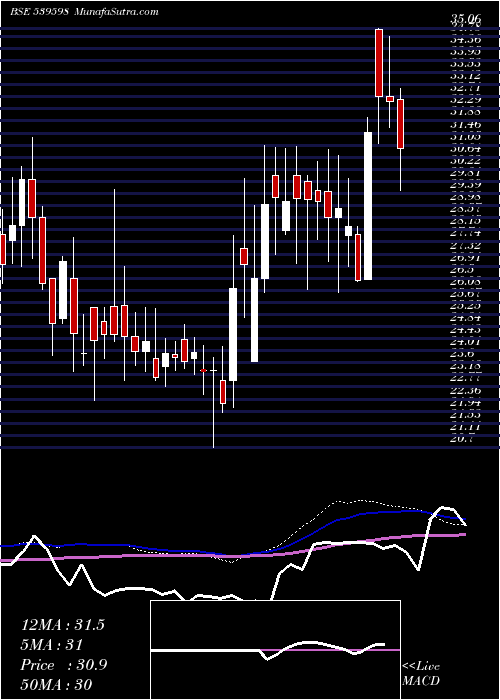The image size is (500, 700).
Task: Click inside the MACD inset chart
Action: (x=275, y=650)
